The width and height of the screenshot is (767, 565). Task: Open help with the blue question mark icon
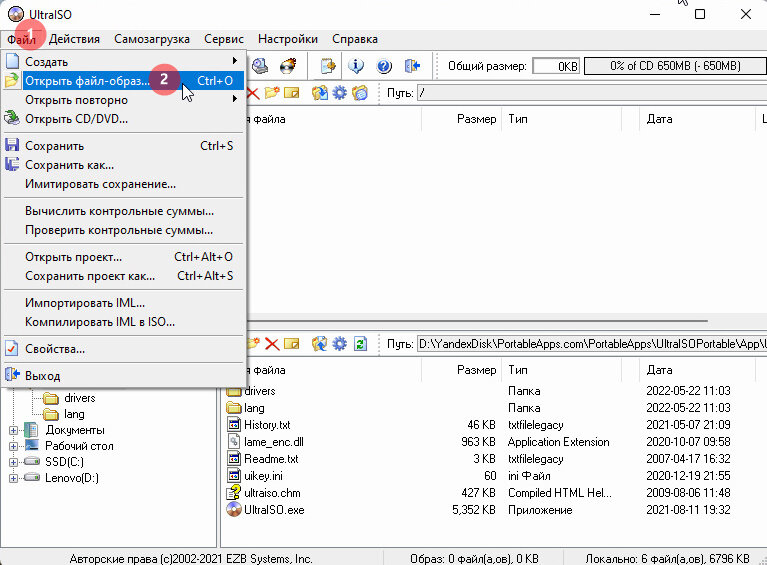(384, 66)
